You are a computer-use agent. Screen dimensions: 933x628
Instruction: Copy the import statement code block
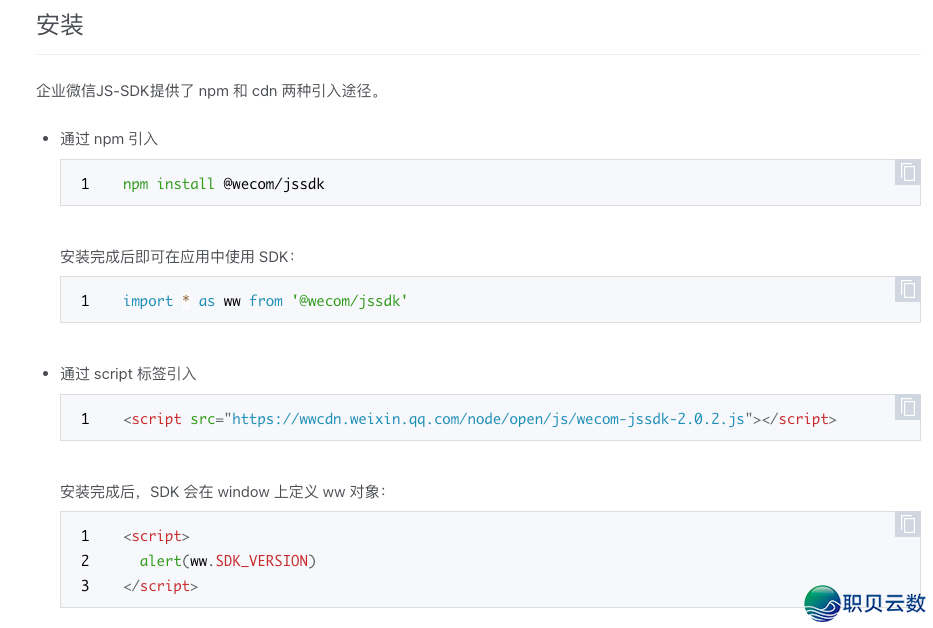pyautogui.click(x=907, y=289)
